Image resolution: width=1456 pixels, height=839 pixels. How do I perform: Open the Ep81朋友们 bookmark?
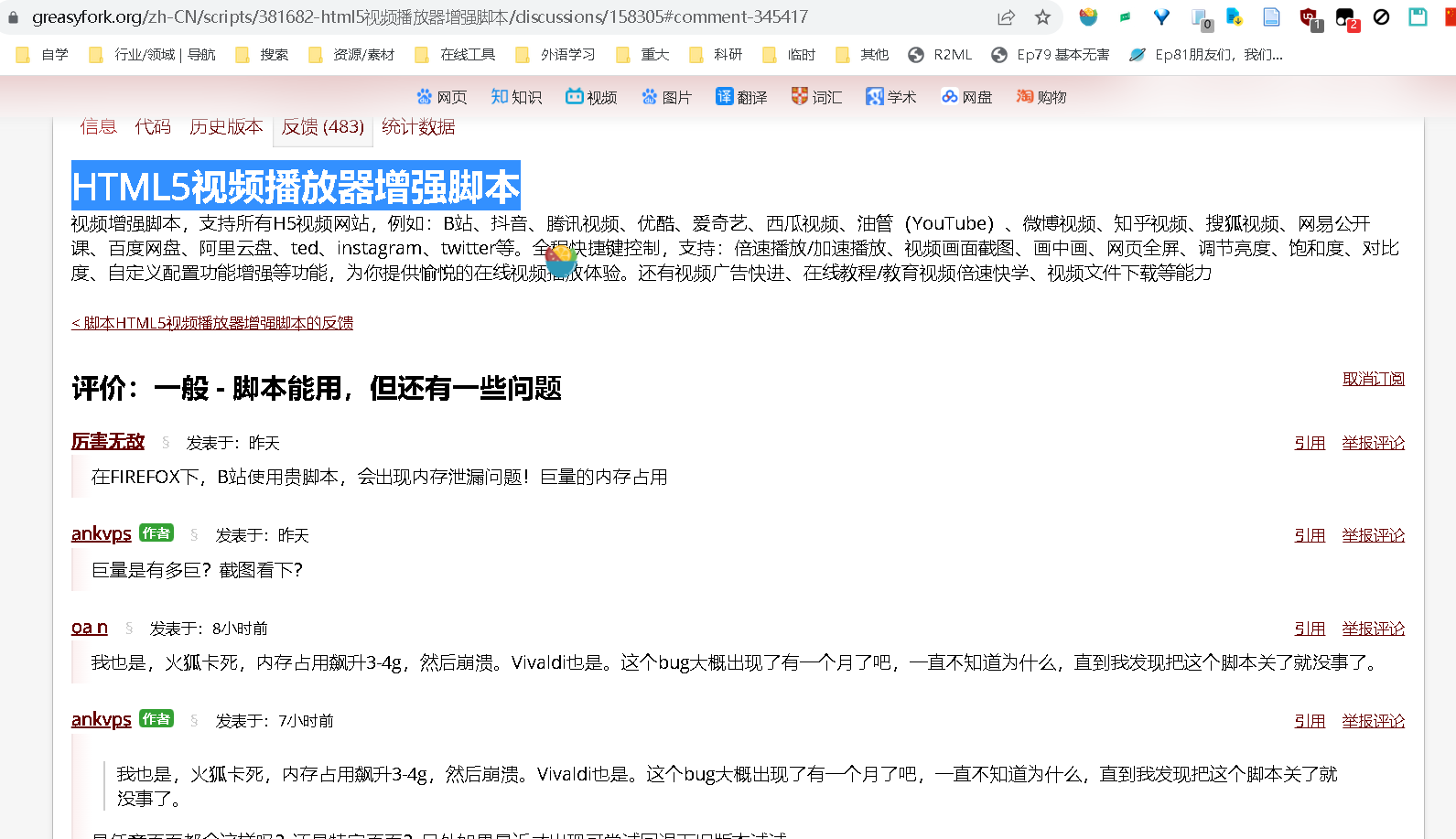1206,55
